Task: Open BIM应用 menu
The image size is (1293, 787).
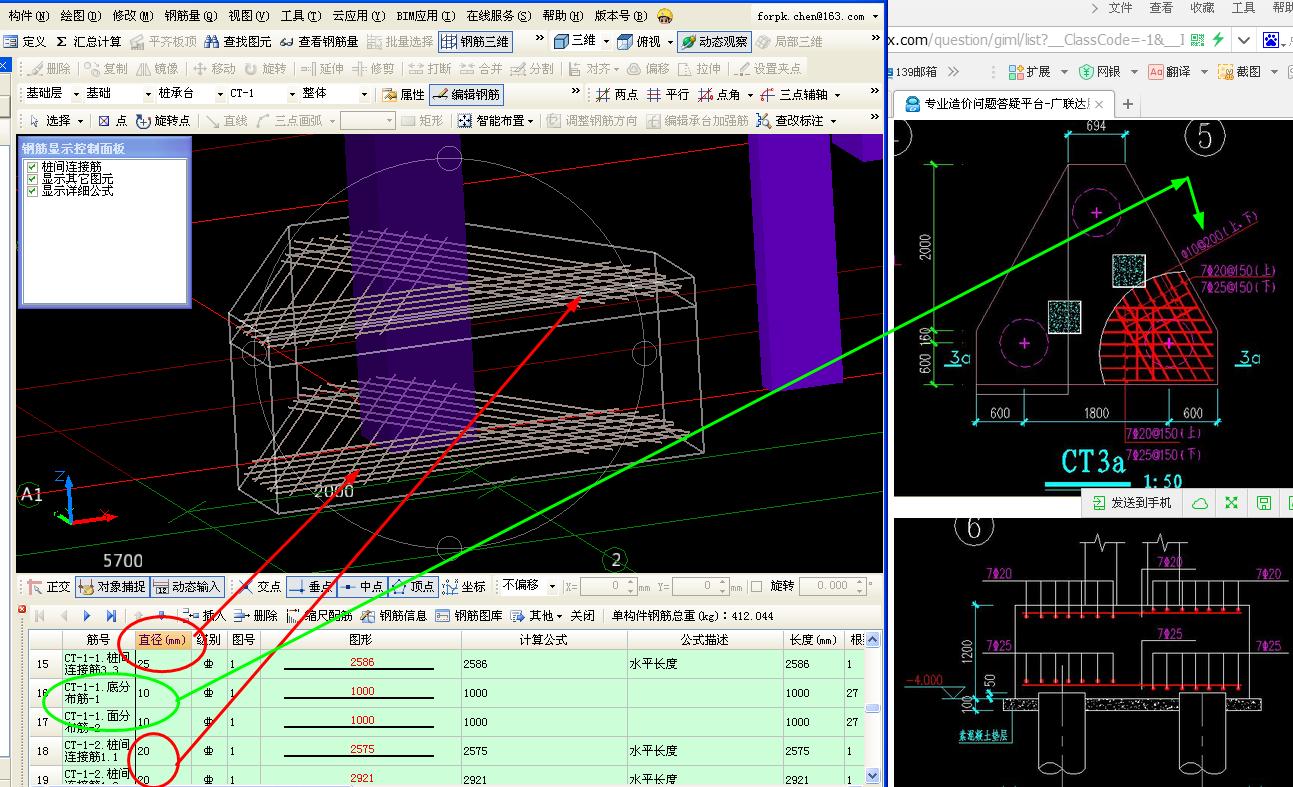Action: click(425, 16)
